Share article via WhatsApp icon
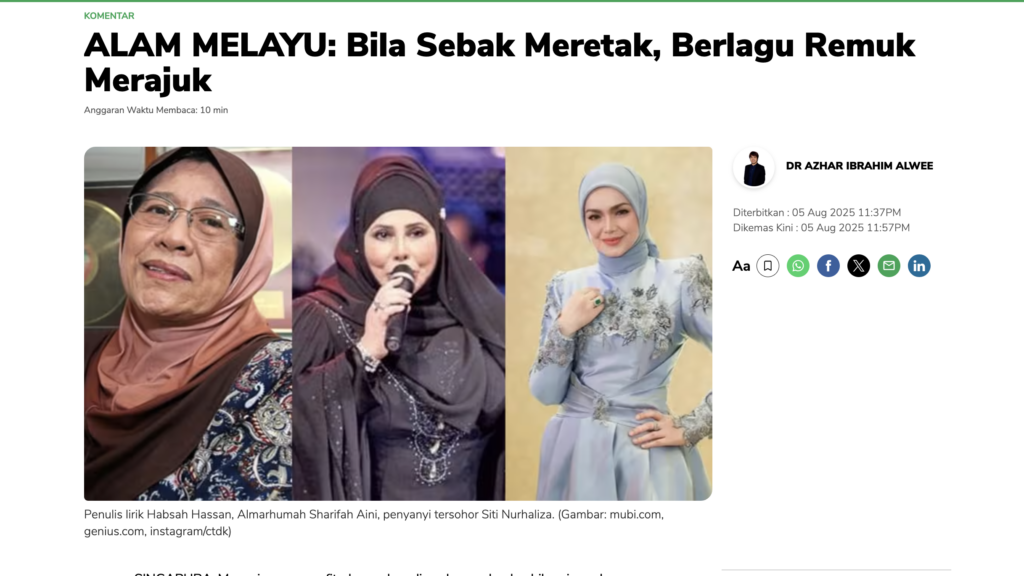The width and height of the screenshot is (1024, 576). click(797, 266)
